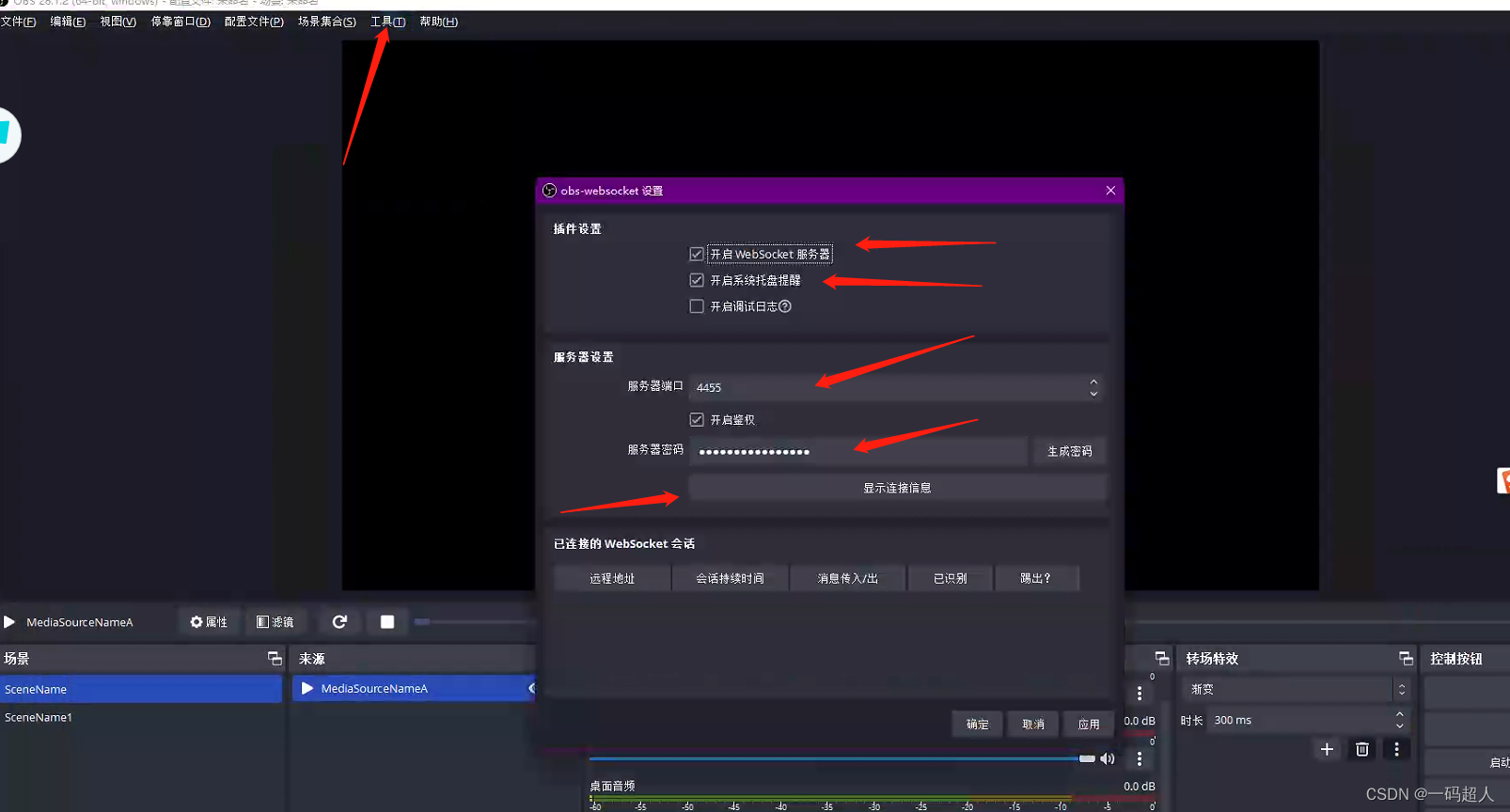
Task: Click 远程地址 column header
Action: tap(612, 578)
